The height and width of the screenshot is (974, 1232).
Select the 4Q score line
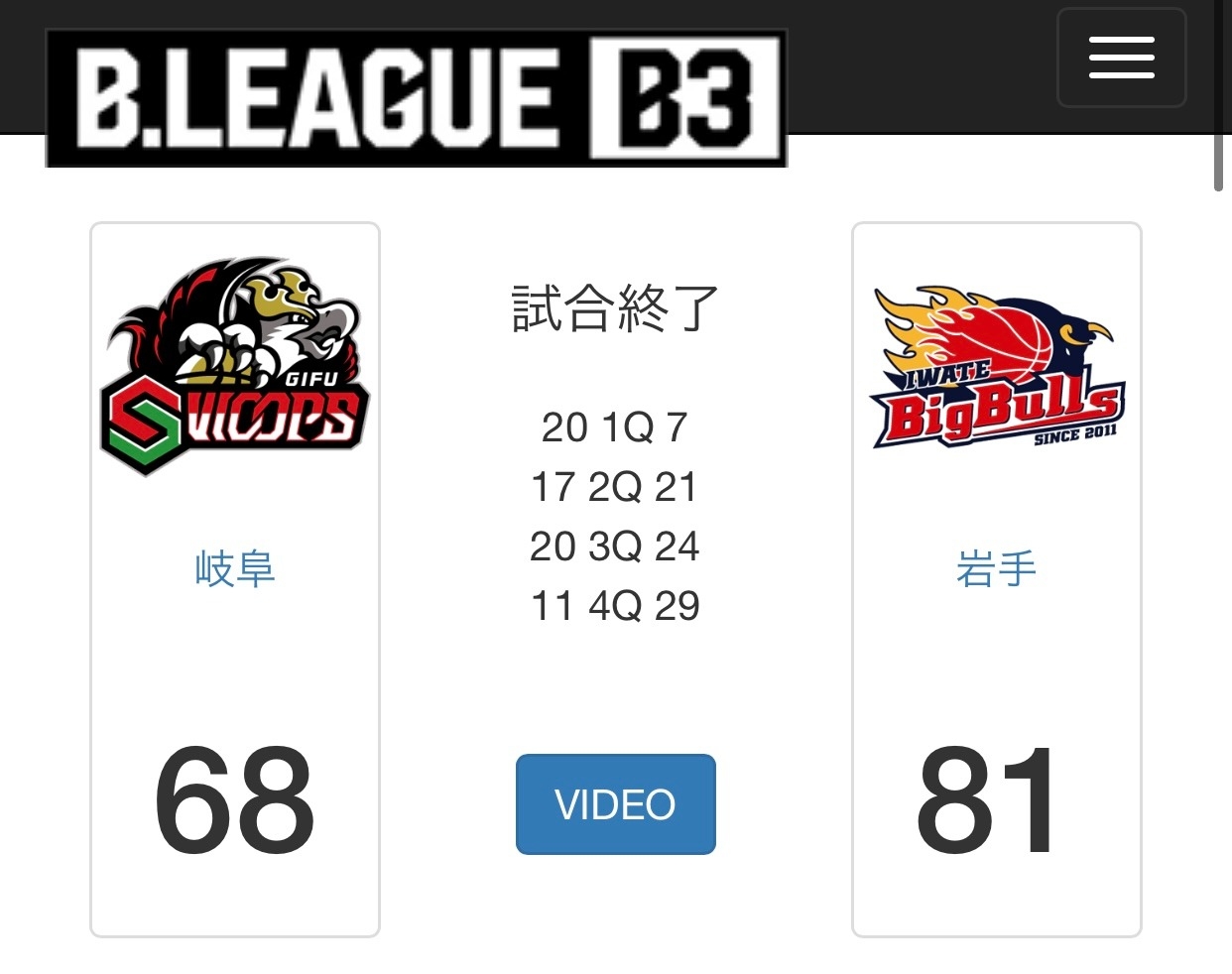615,606
